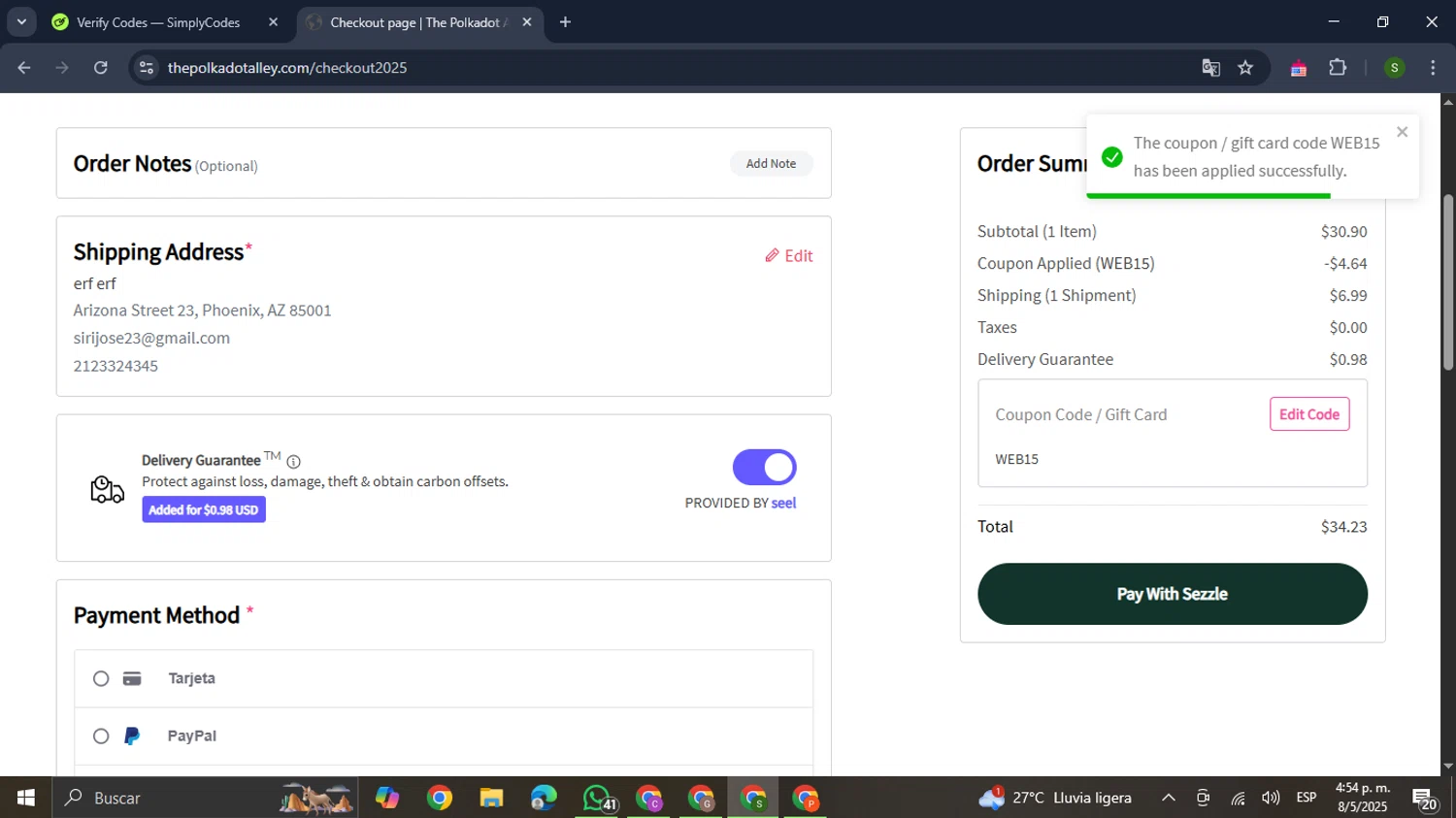The image size is (1456, 818).
Task: Show hidden system tray icons
Action: pyautogui.click(x=1169, y=798)
